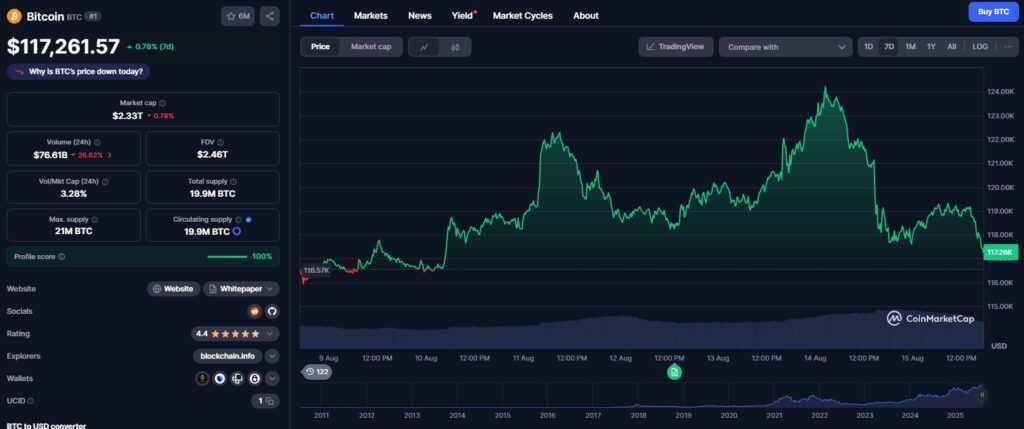Select the Price toggle option
Image resolution: width=1024 pixels, height=429 pixels.
coord(320,46)
